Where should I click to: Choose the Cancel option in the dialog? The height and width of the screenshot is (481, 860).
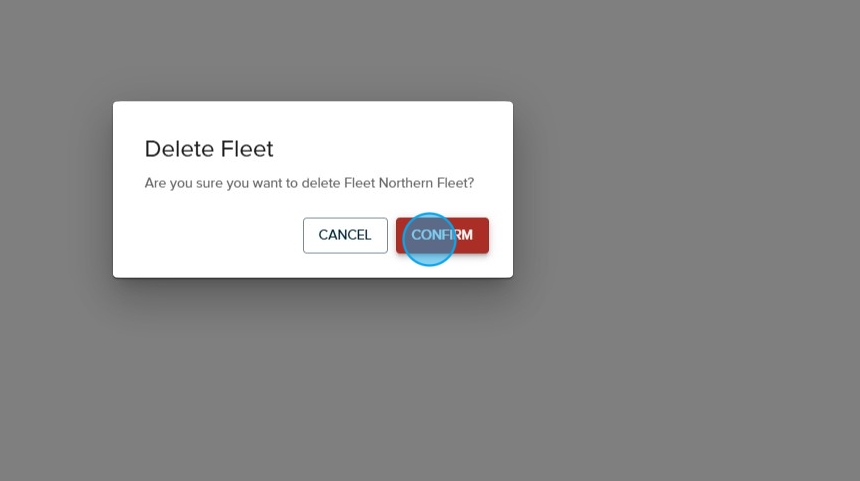point(345,235)
